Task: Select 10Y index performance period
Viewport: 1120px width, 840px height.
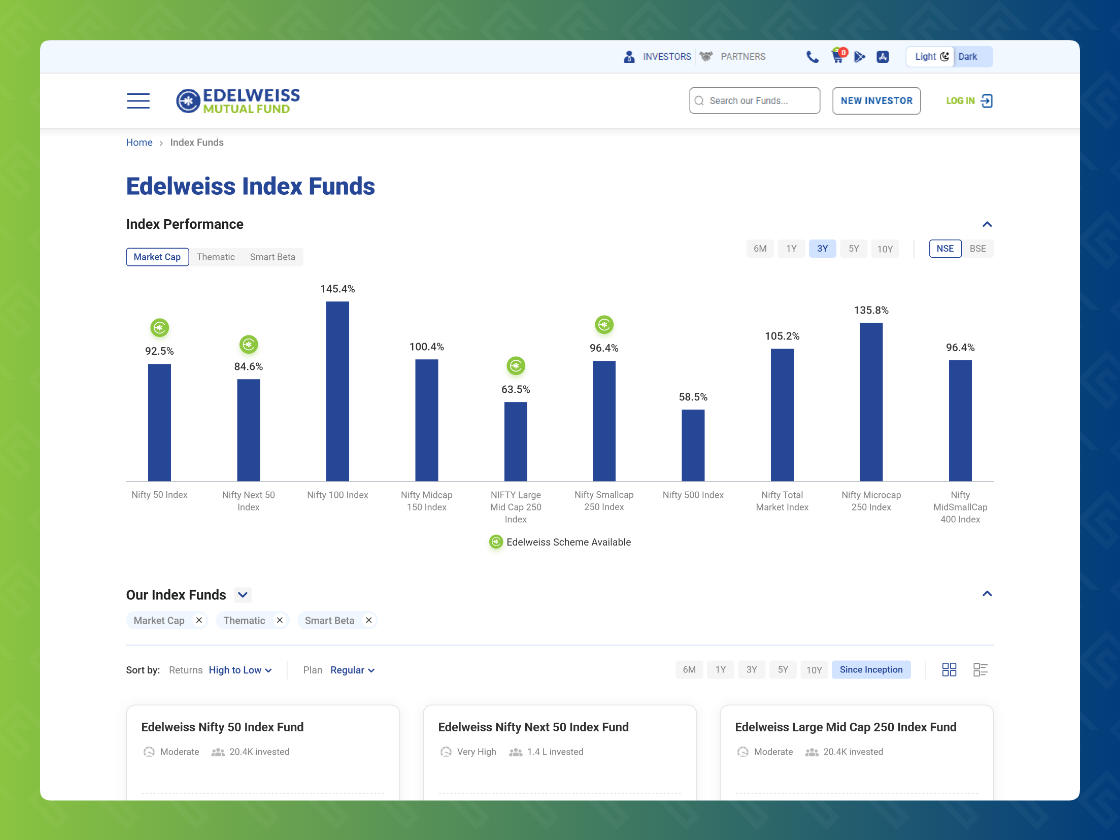Action: [x=885, y=249]
